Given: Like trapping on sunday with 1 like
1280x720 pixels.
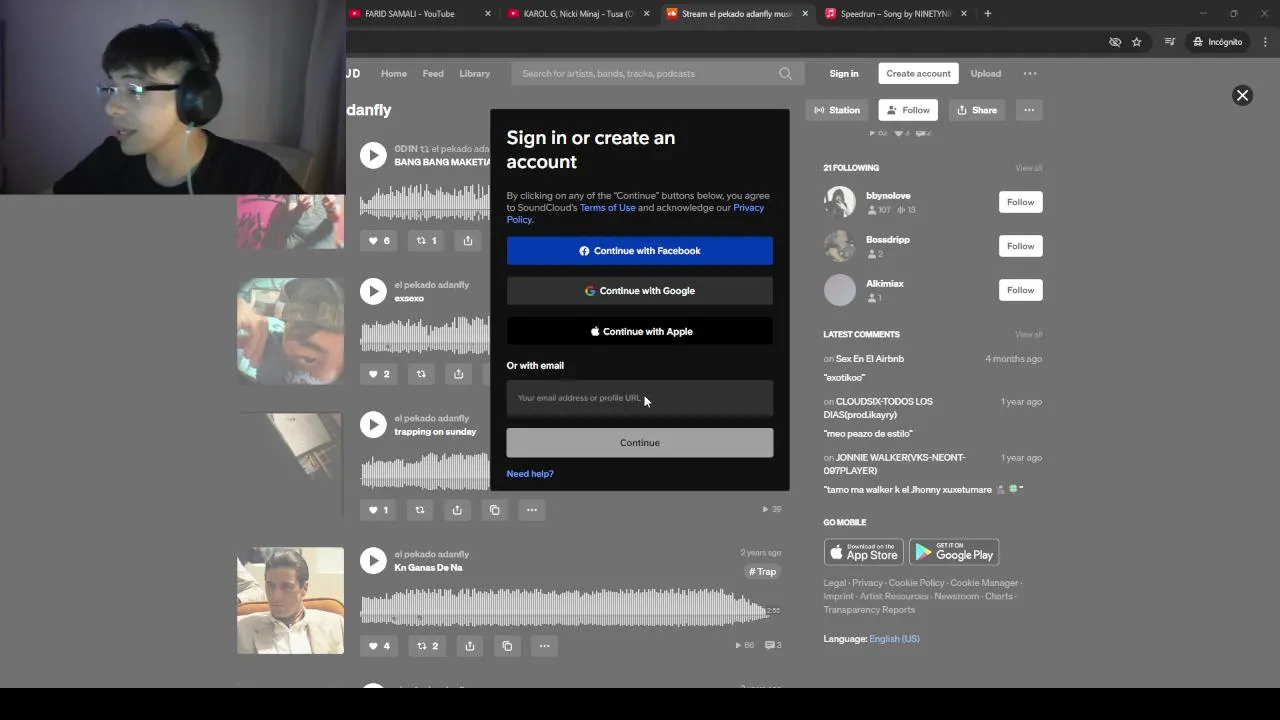Looking at the screenshot, I should (x=379, y=510).
